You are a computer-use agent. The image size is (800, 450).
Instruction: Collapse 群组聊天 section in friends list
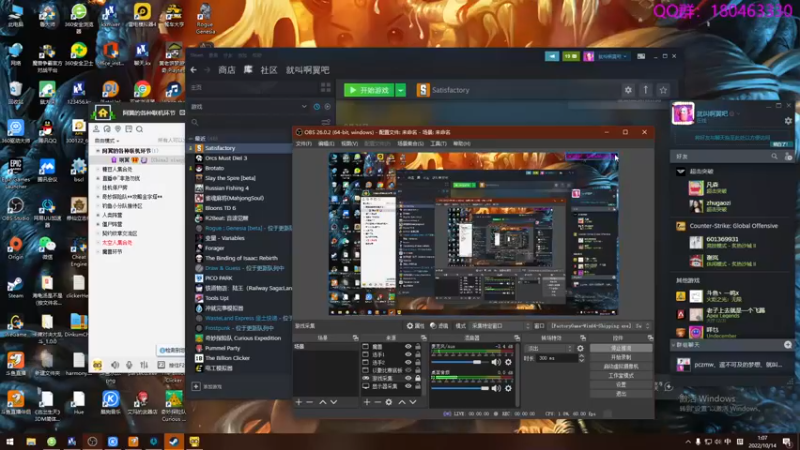click(673, 345)
